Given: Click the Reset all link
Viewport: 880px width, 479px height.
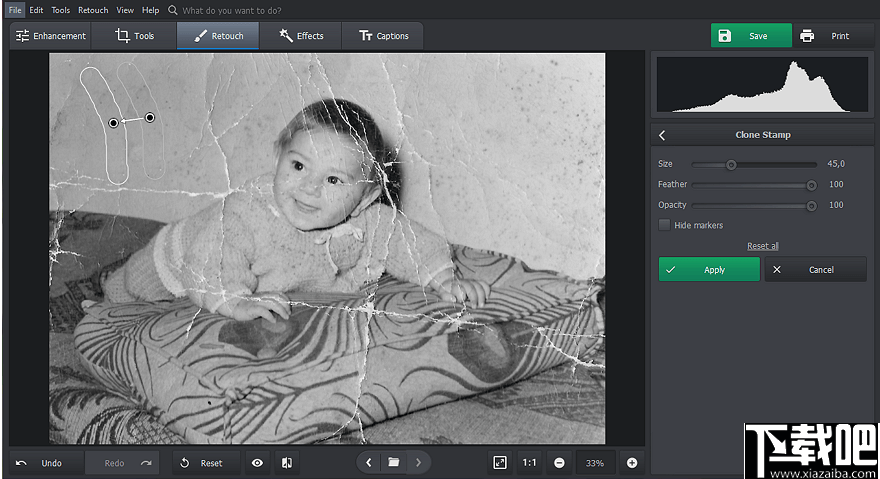Looking at the screenshot, I should 762,246.
